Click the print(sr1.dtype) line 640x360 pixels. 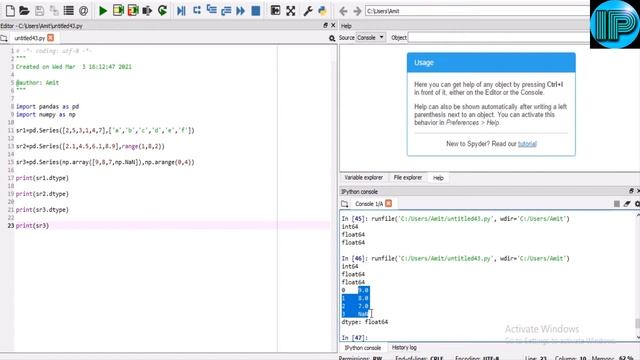coord(42,178)
